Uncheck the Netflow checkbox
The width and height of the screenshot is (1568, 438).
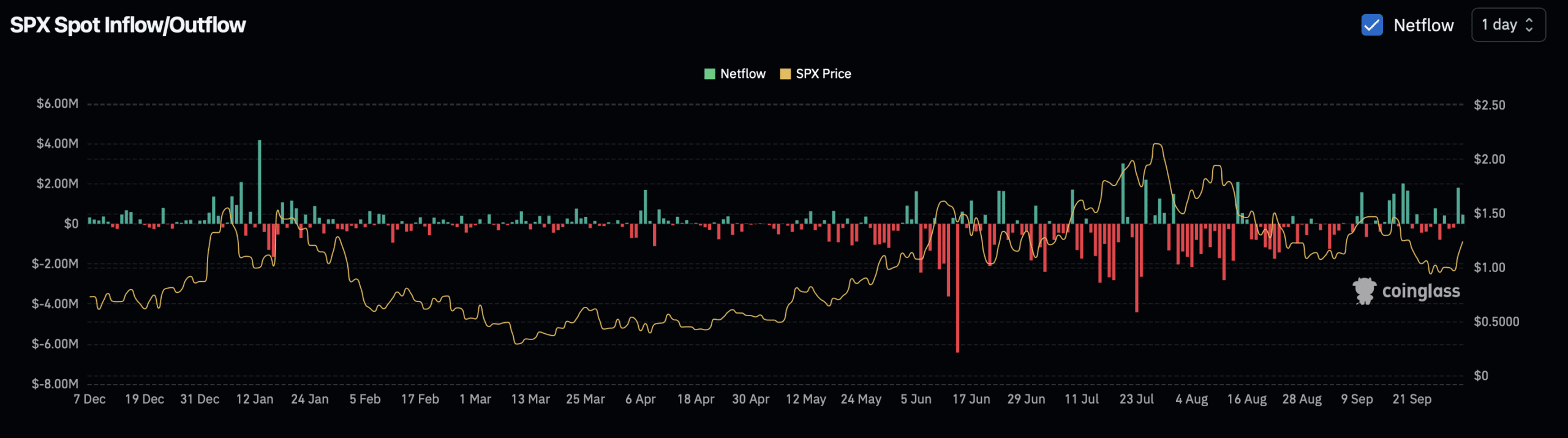tap(1371, 25)
